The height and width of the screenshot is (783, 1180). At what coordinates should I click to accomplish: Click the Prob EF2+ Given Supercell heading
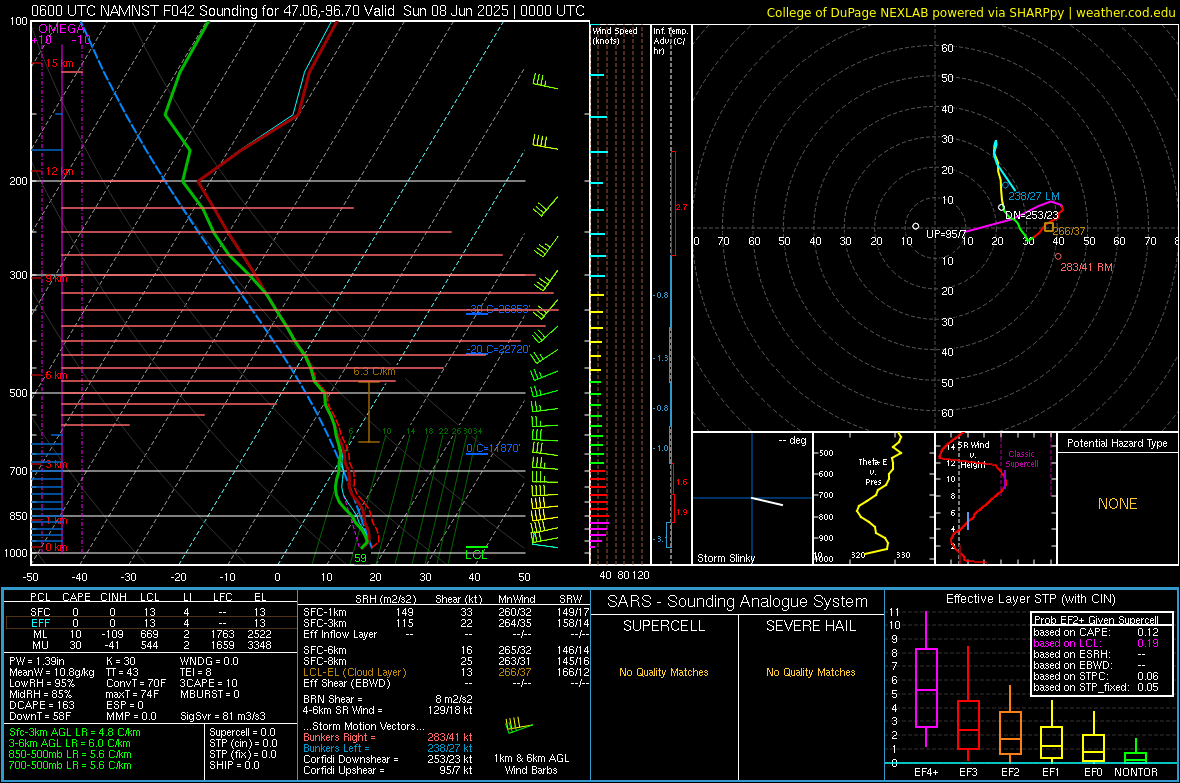coord(1096,620)
